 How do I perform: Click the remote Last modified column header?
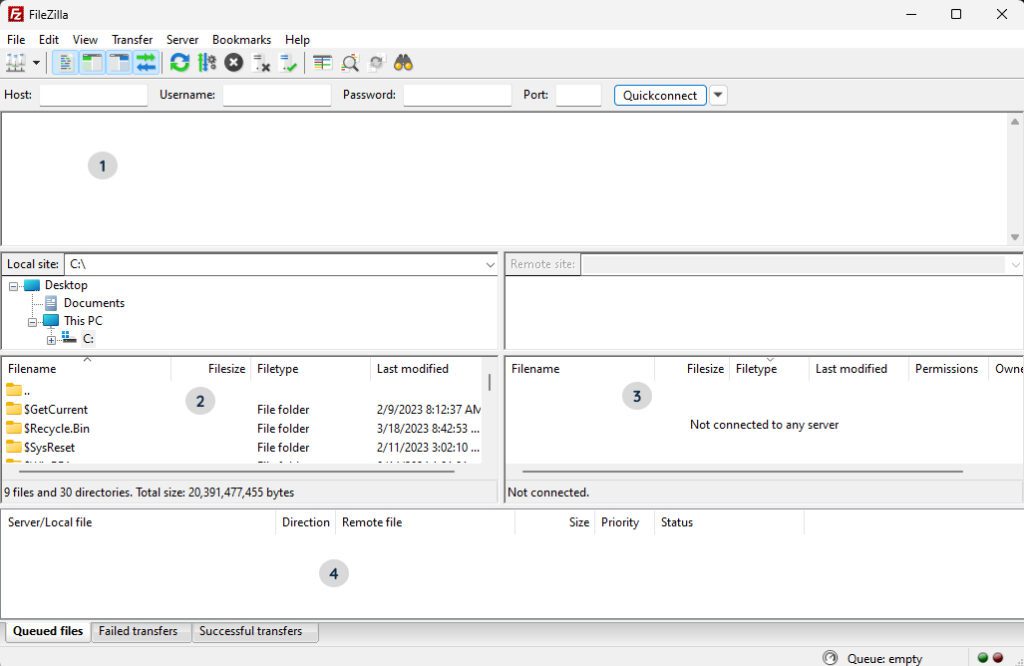(x=858, y=369)
